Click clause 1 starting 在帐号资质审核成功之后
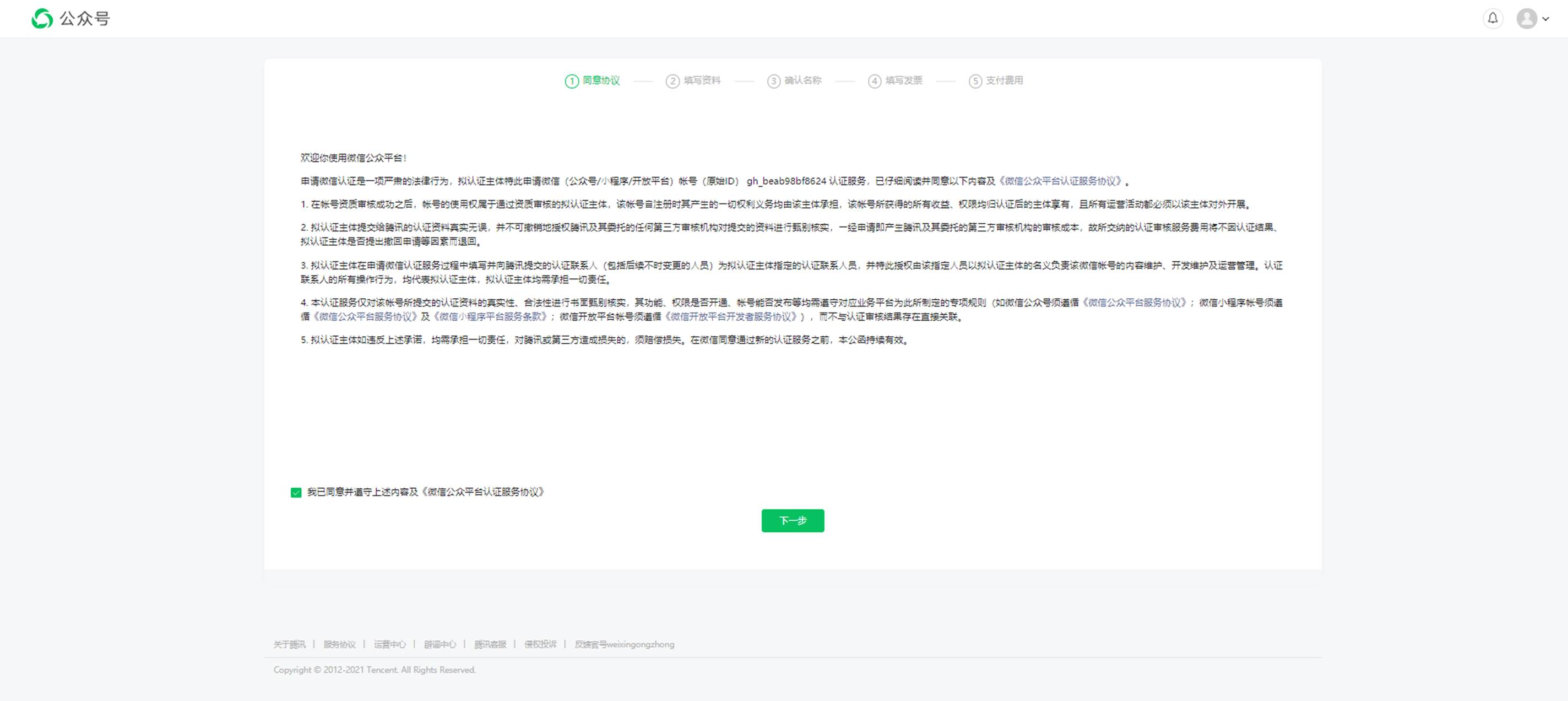The height and width of the screenshot is (701, 1568). [776, 204]
